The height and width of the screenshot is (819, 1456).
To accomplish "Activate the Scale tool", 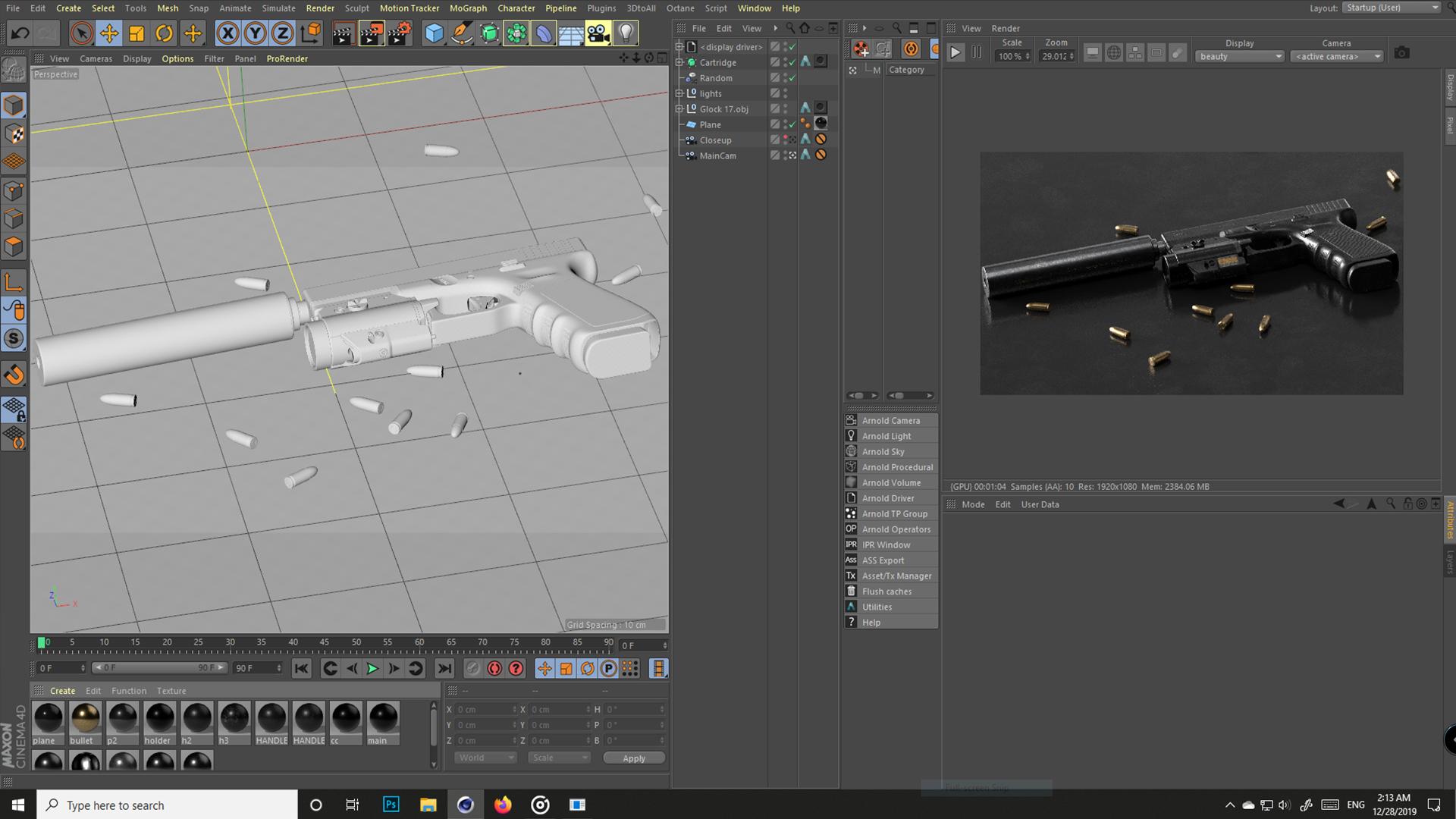I will [136, 33].
